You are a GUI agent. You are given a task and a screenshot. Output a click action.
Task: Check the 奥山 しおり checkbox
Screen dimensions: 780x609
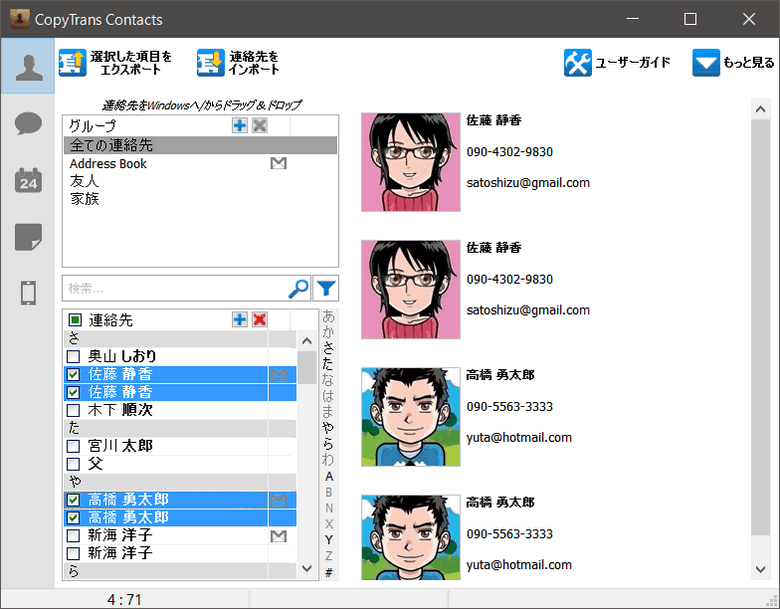(x=73, y=356)
